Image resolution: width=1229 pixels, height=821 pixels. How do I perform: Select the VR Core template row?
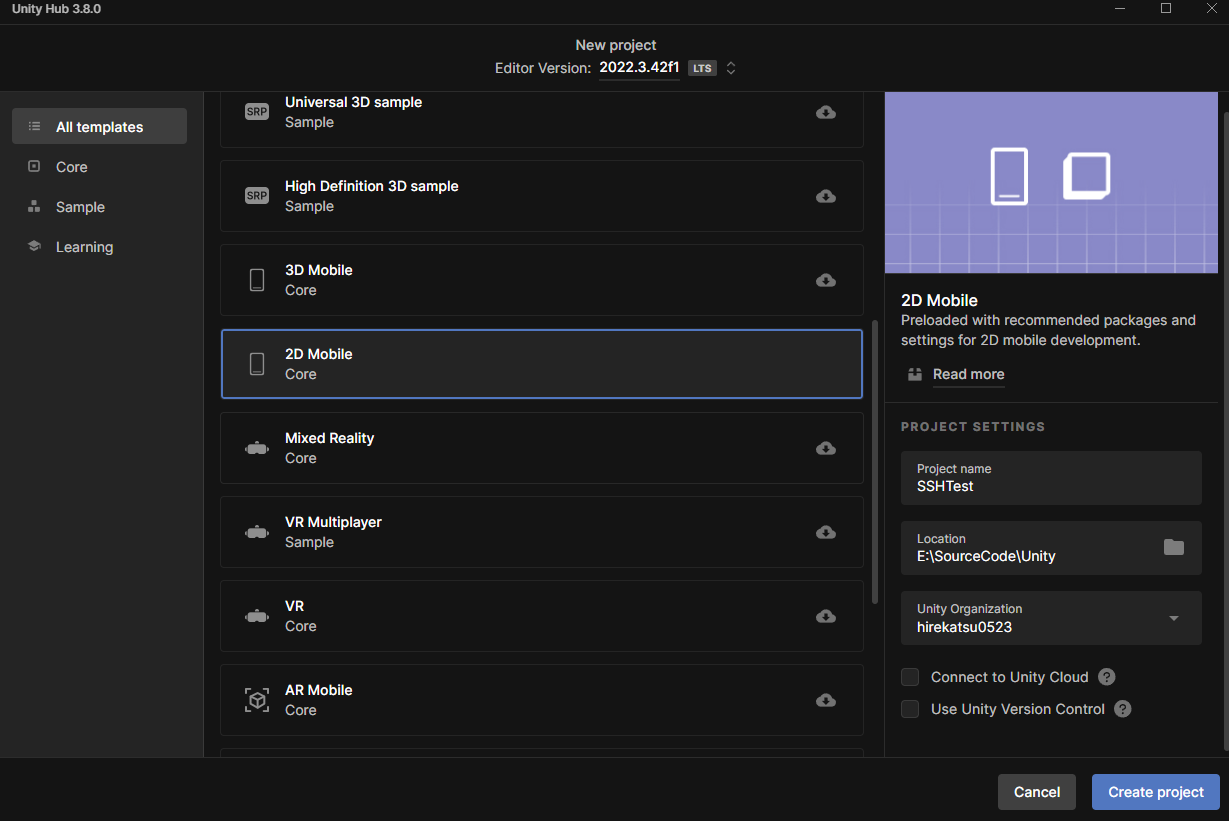point(542,616)
